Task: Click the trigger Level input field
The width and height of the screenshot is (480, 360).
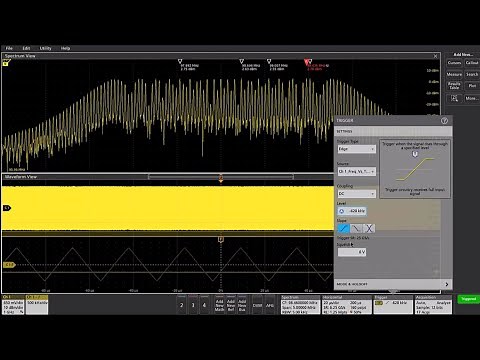Action: click(352, 211)
